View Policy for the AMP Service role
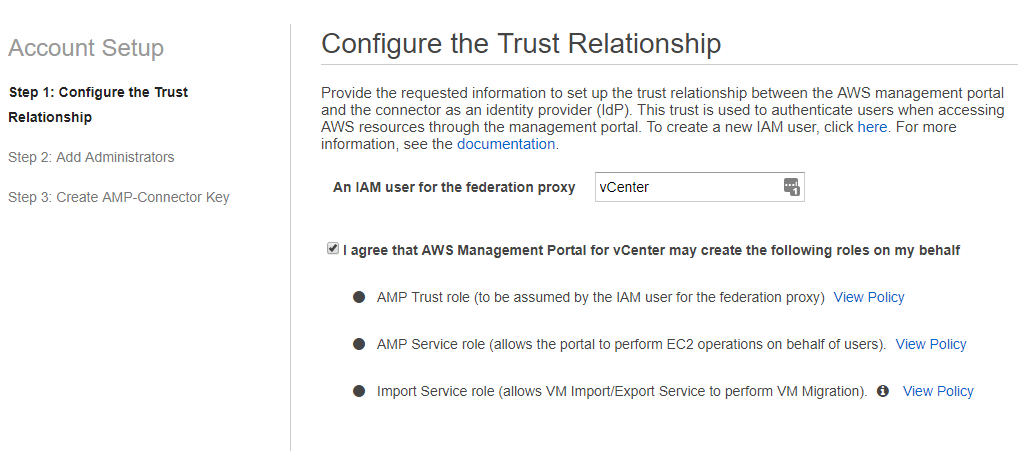Image resolution: width=1018 pixels, height=451 pixels. (x=931, y=345)
